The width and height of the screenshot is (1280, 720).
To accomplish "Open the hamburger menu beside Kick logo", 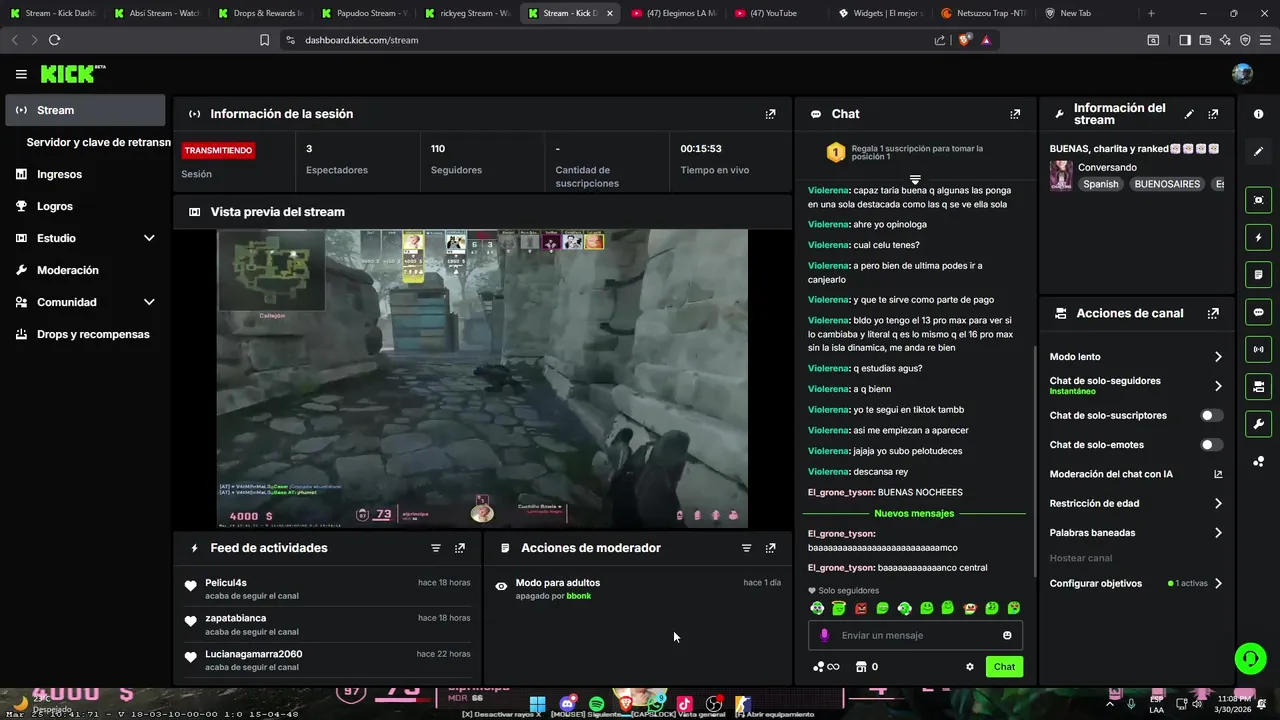I will click(21, 74).
